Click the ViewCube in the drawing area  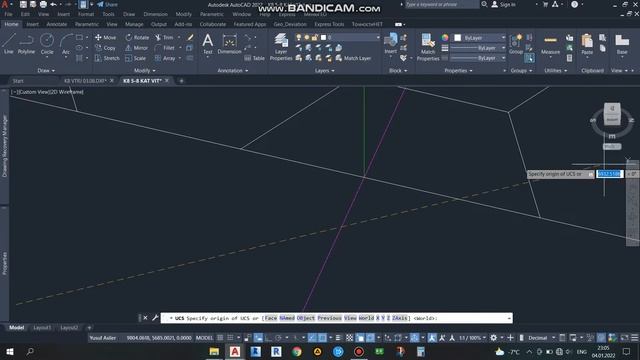coord(612,114)
